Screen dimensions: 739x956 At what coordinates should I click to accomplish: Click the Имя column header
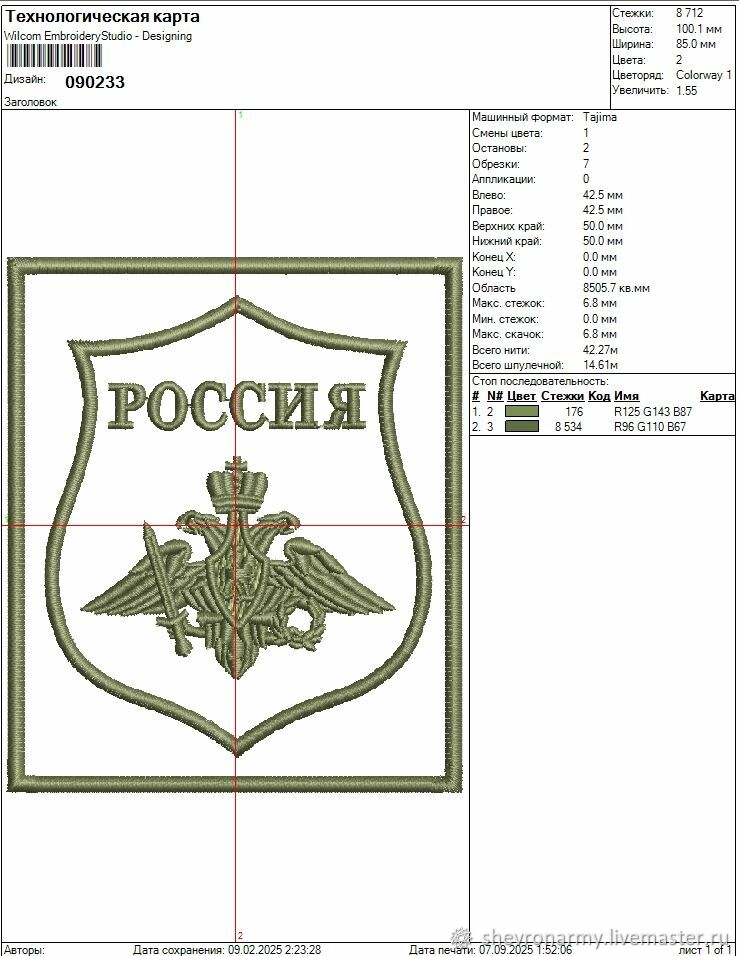click(626, 396)
